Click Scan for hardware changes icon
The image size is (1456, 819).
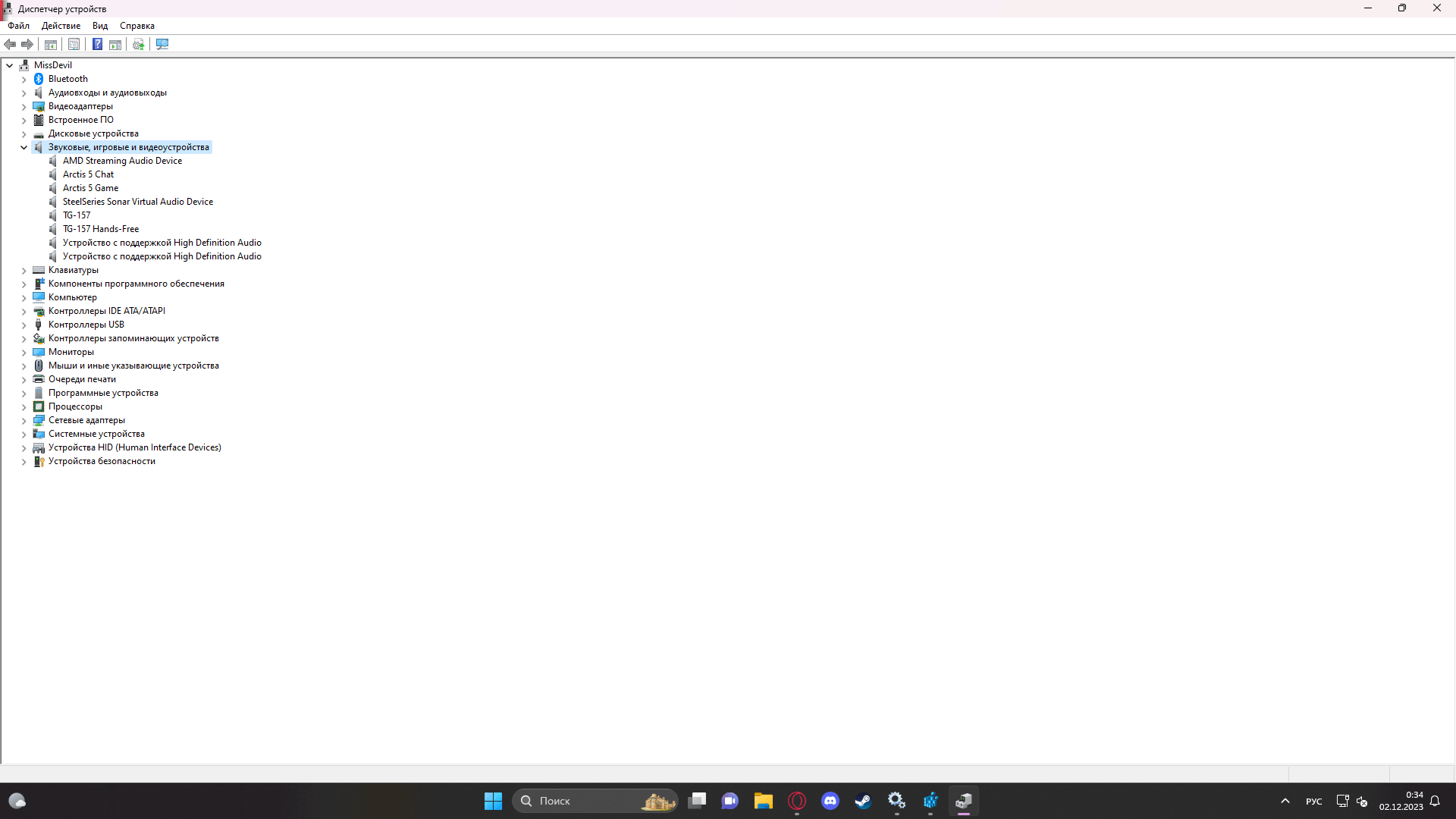click(x=162, y=44)
